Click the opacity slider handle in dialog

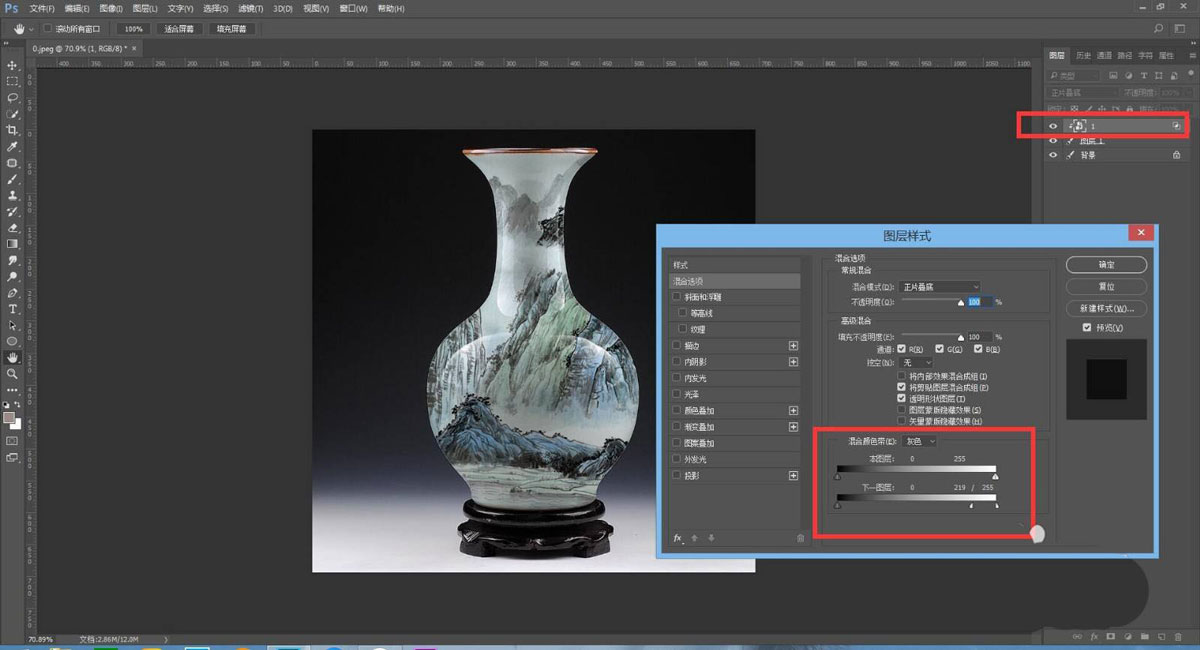pos(962,303)
